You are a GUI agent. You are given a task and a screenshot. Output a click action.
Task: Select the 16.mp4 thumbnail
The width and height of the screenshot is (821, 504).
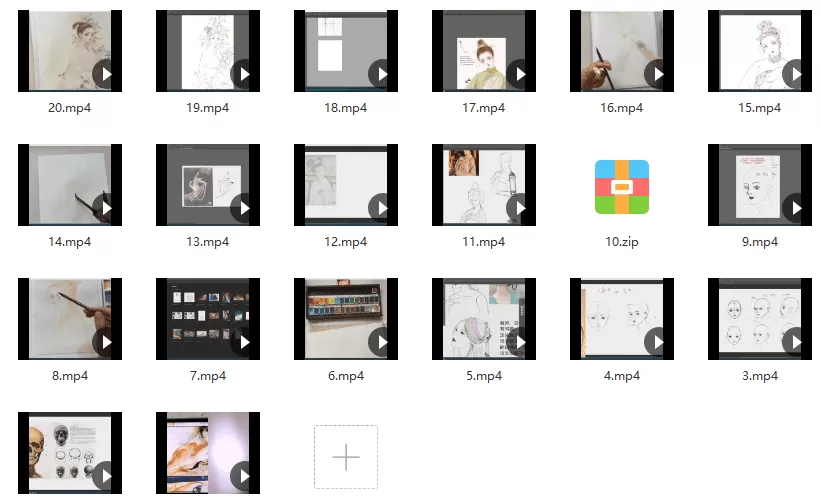(621, 51)
